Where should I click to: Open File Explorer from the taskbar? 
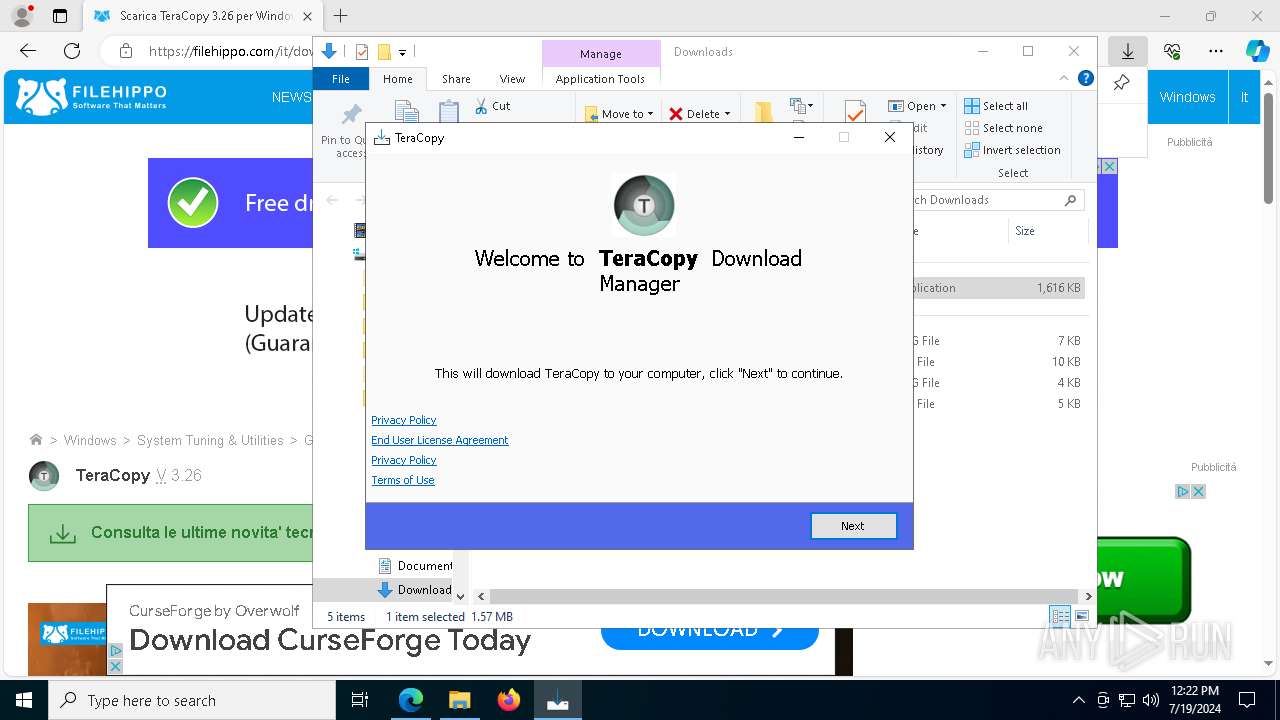point(460,700)
